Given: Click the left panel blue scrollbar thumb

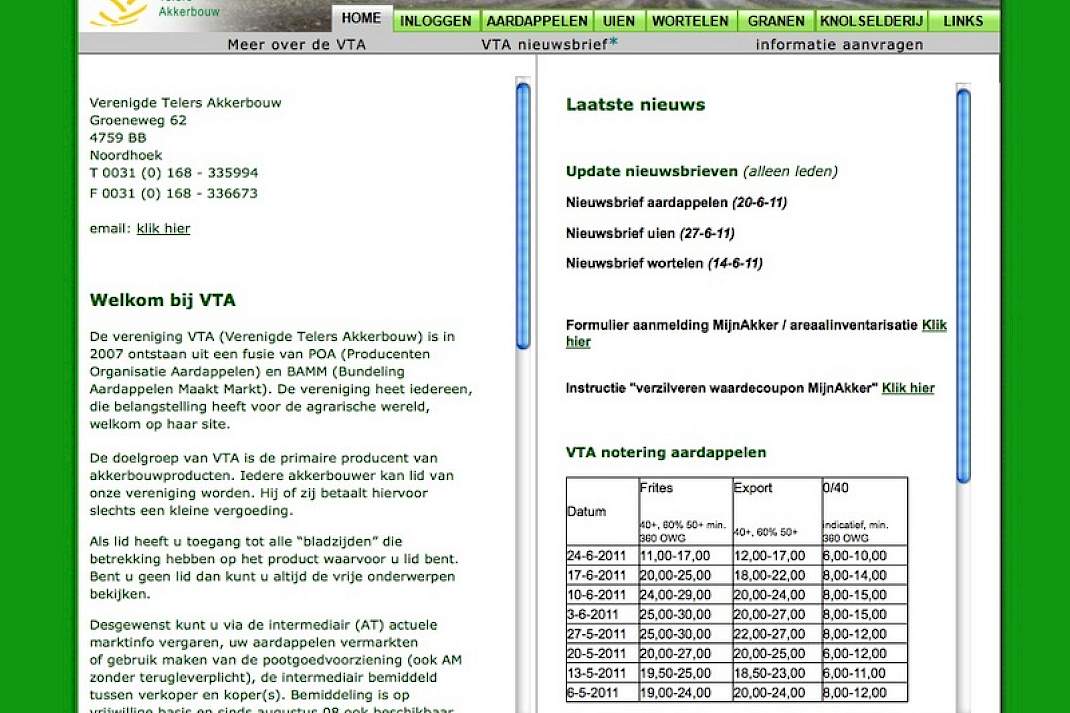Looking at the screenshot, I should pos(523,216).
